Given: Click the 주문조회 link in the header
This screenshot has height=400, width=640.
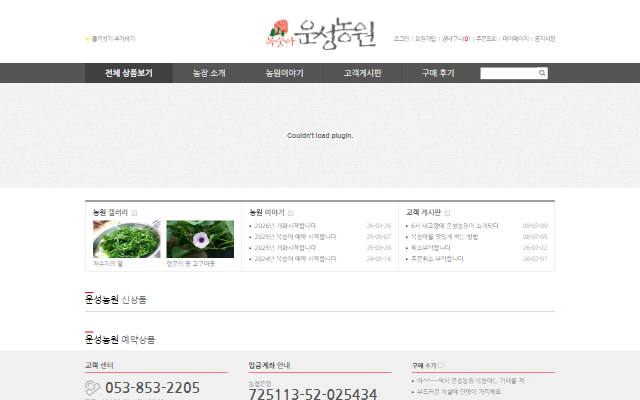Looking at the screenshot, I should pos(486,39).
